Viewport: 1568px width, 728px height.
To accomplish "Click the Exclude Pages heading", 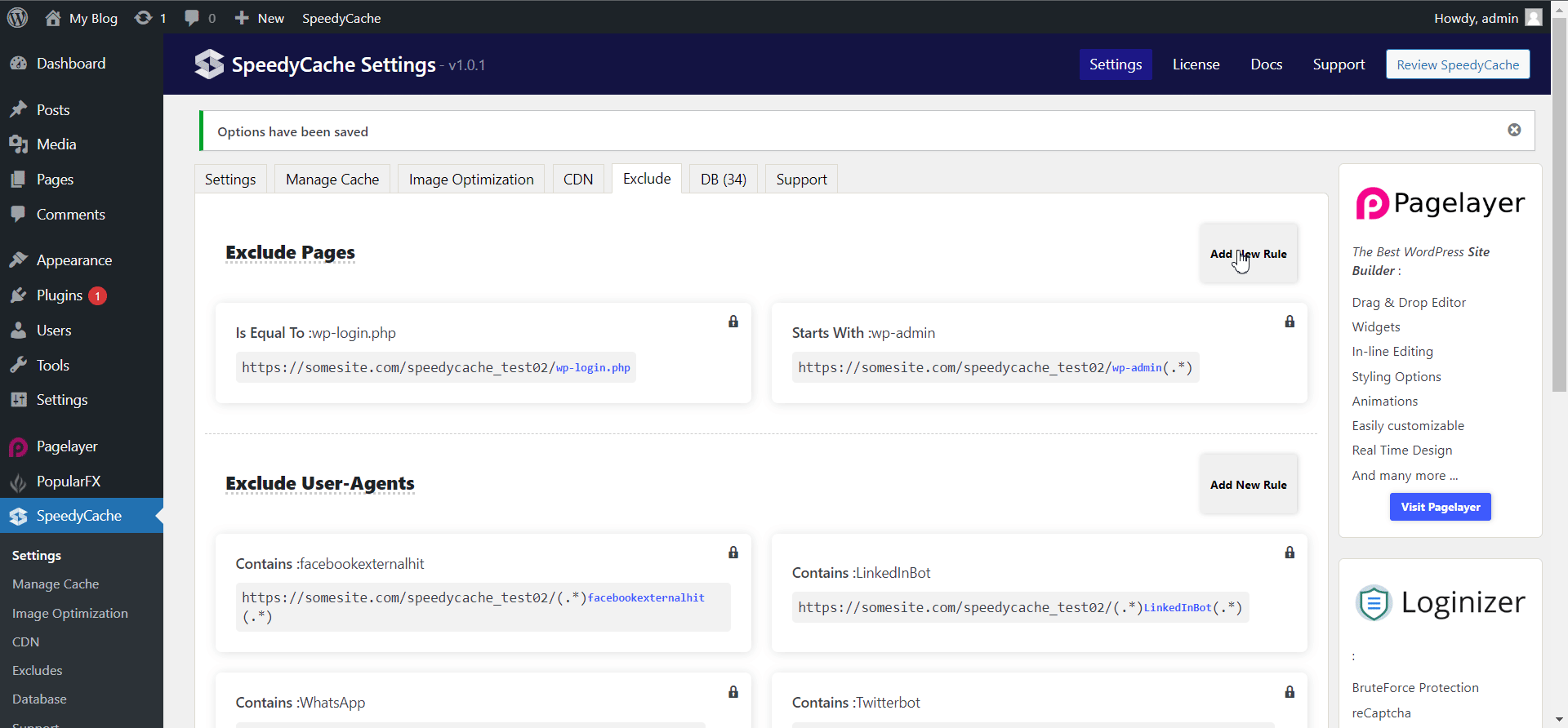I will click(290, 253).
